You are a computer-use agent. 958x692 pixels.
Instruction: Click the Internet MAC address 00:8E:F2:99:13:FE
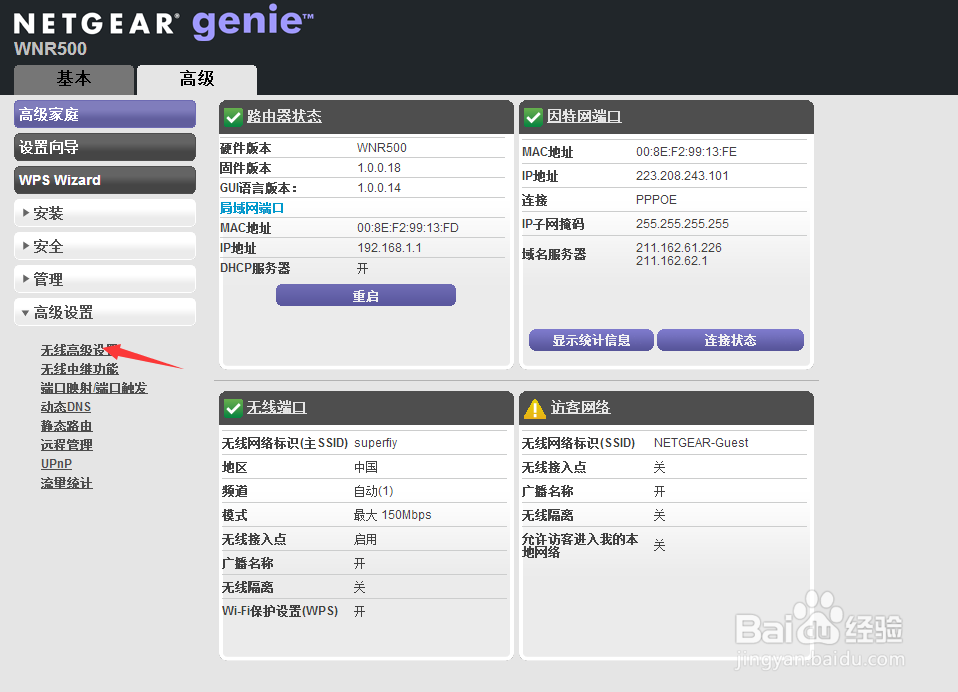686,152
